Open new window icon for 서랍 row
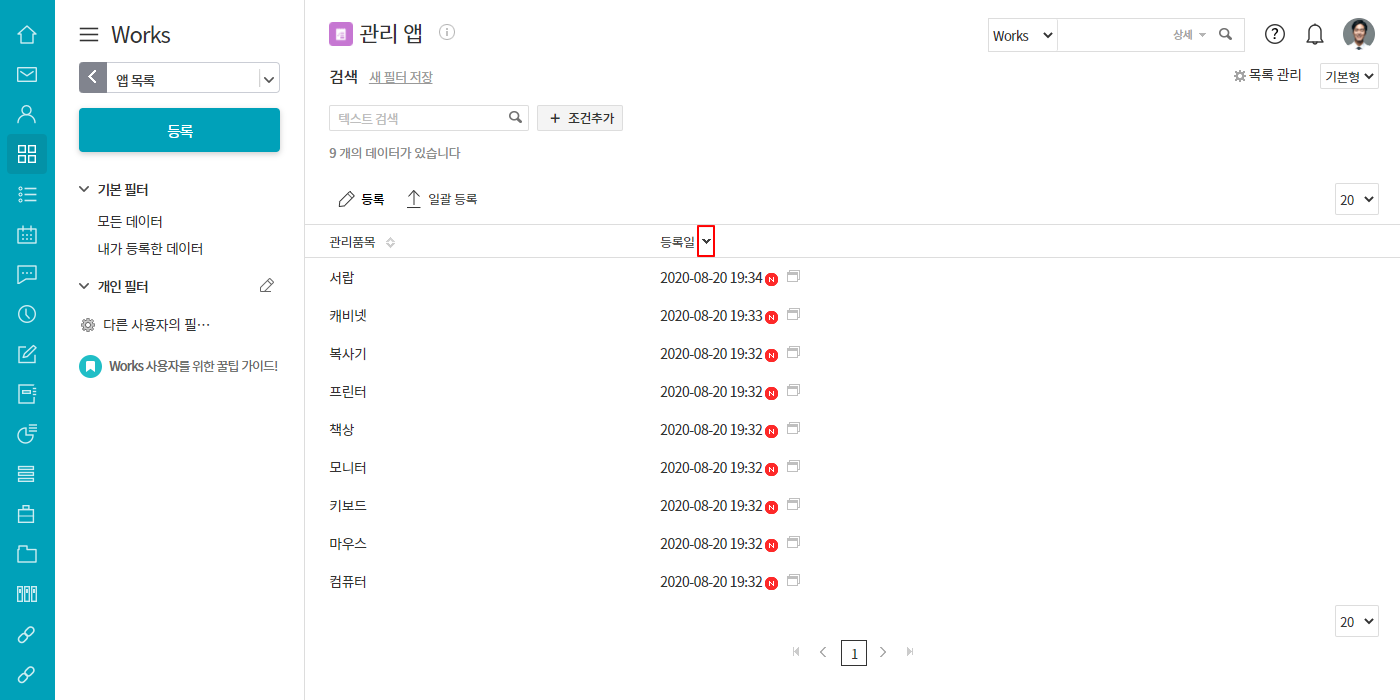1400x700 pixels. point(794,276)
